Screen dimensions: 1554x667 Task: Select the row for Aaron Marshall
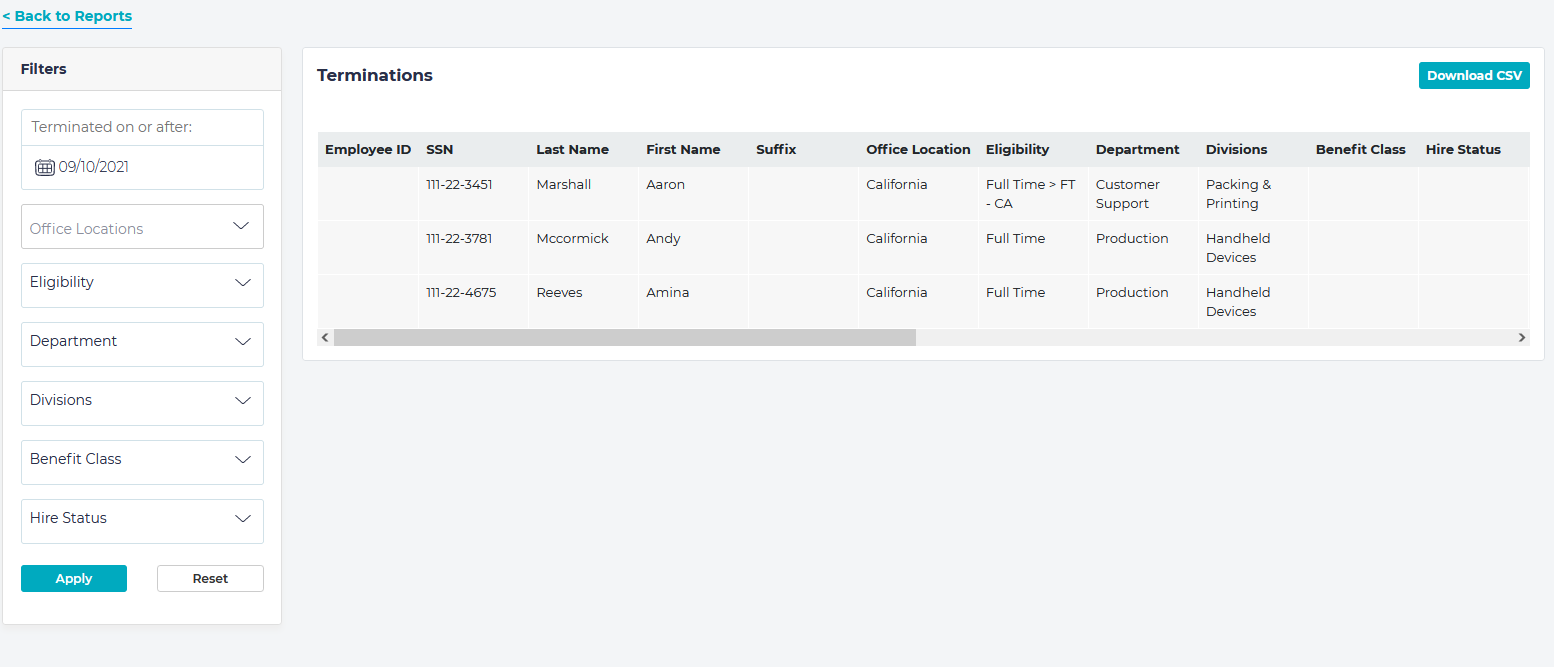click(800, 193)
